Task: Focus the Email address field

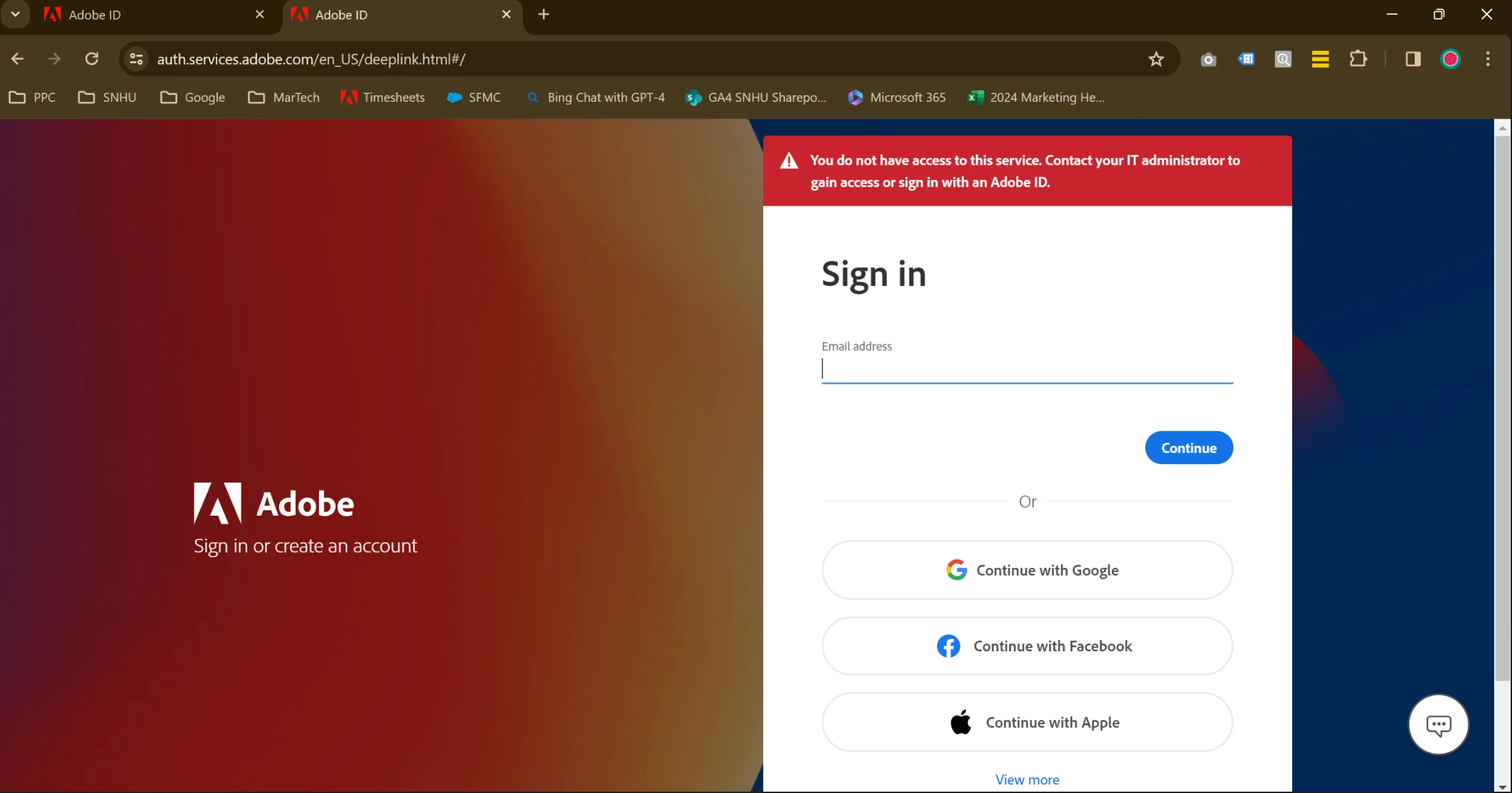Action: (1027, 369)
